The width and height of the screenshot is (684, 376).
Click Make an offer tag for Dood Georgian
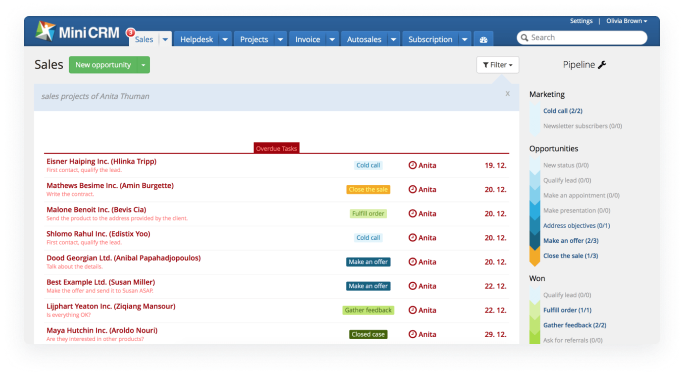(x=368, y=262)
